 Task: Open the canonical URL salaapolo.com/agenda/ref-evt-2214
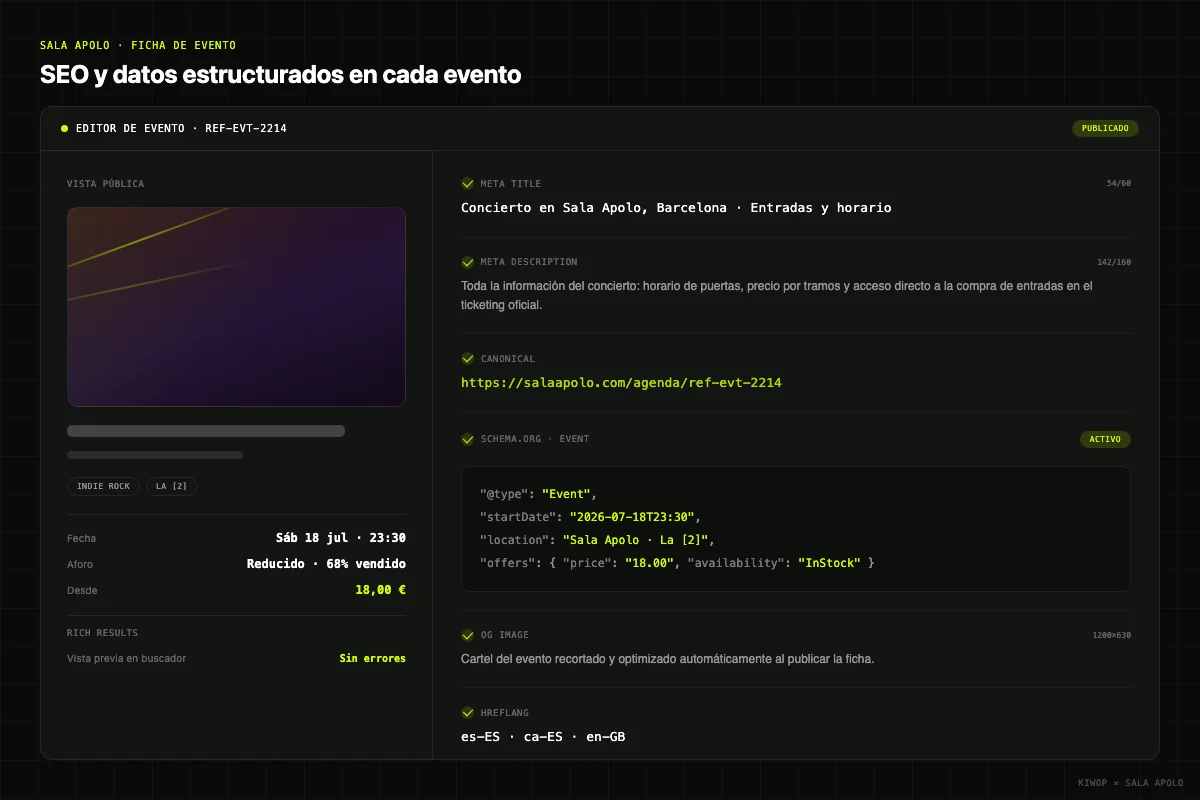click(x=621, y=383)
